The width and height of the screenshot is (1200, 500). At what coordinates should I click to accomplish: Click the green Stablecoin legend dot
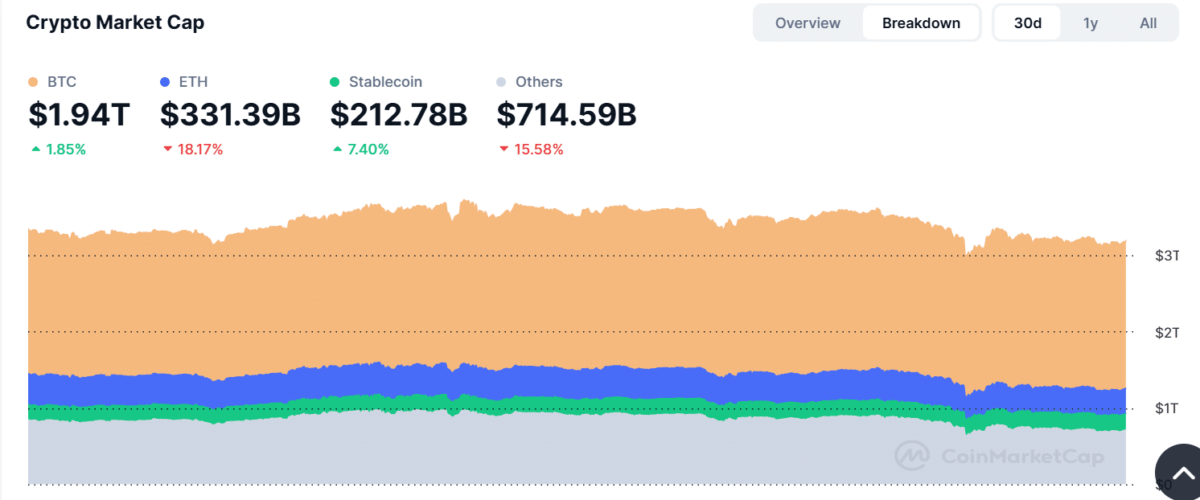(x=336, y=82)
